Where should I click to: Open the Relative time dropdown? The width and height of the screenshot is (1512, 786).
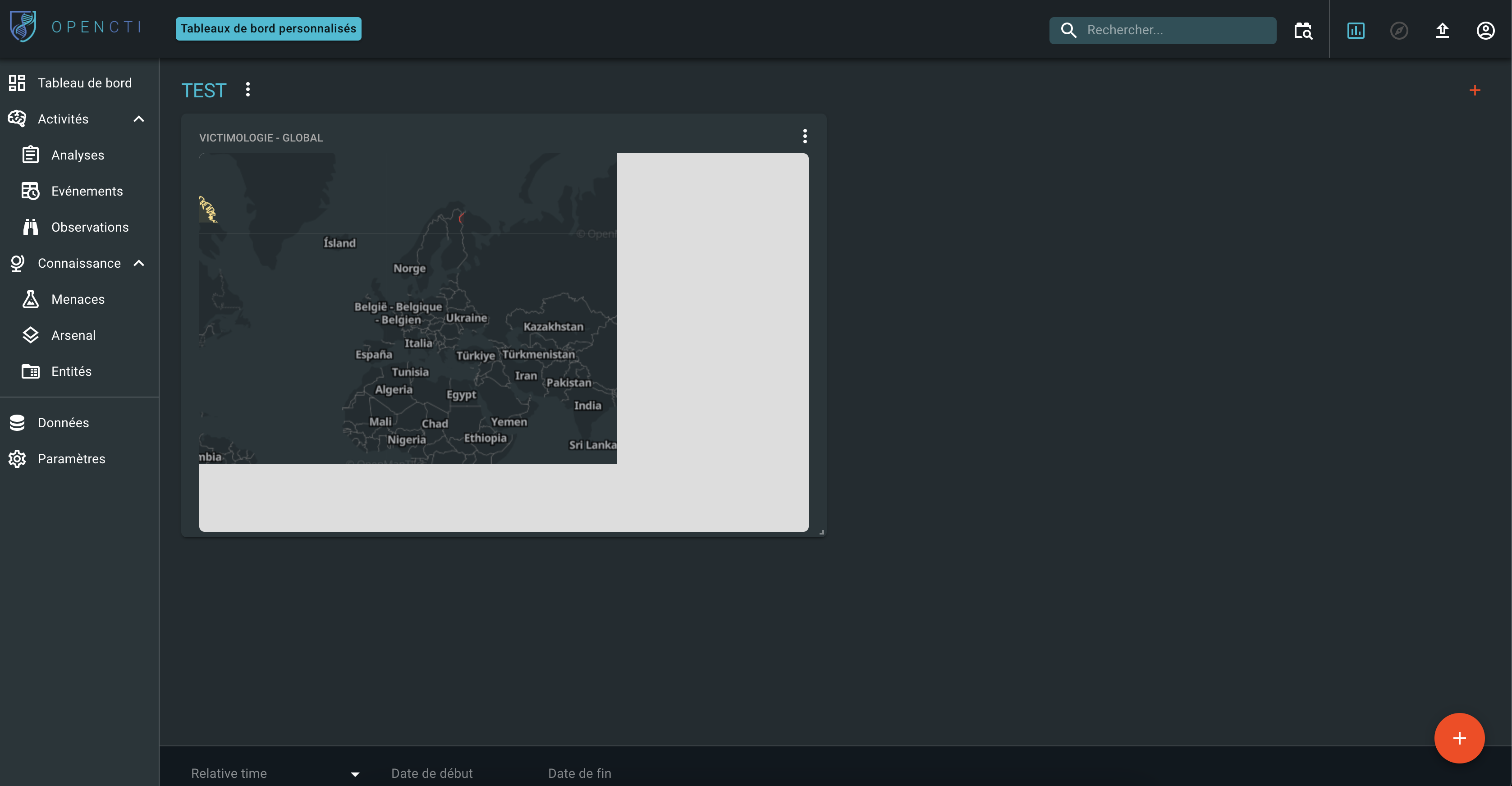(x=275, y=773)
